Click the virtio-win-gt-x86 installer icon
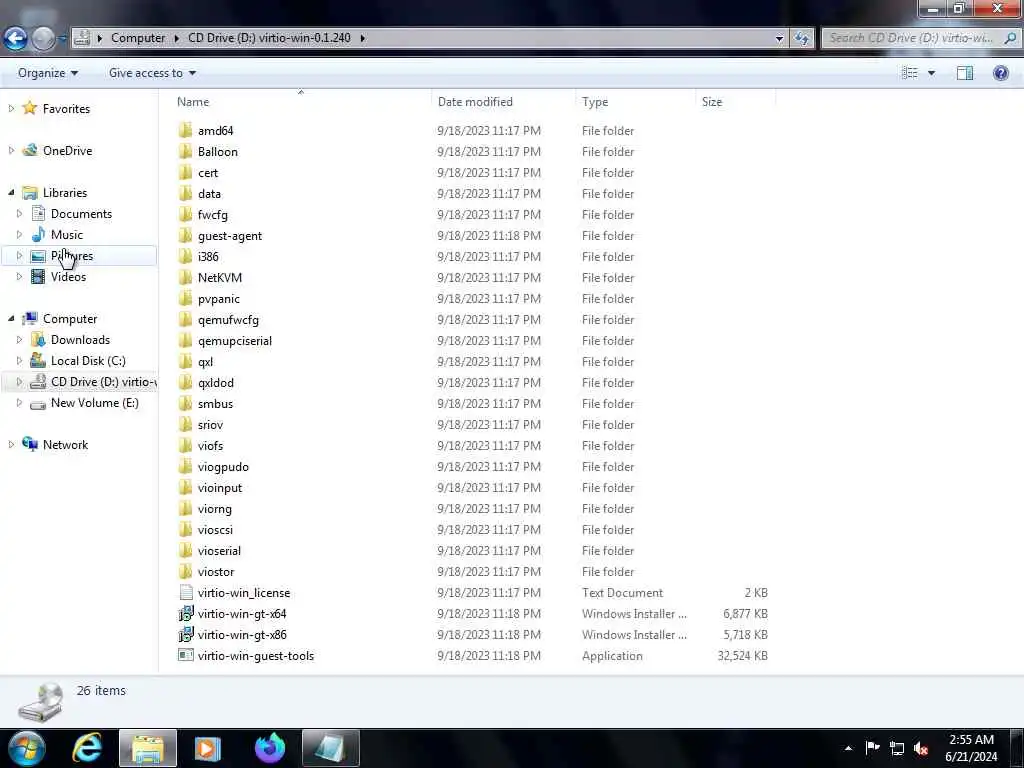The height and width of the screenshot is (768, 1024). (x=185, y=634)
